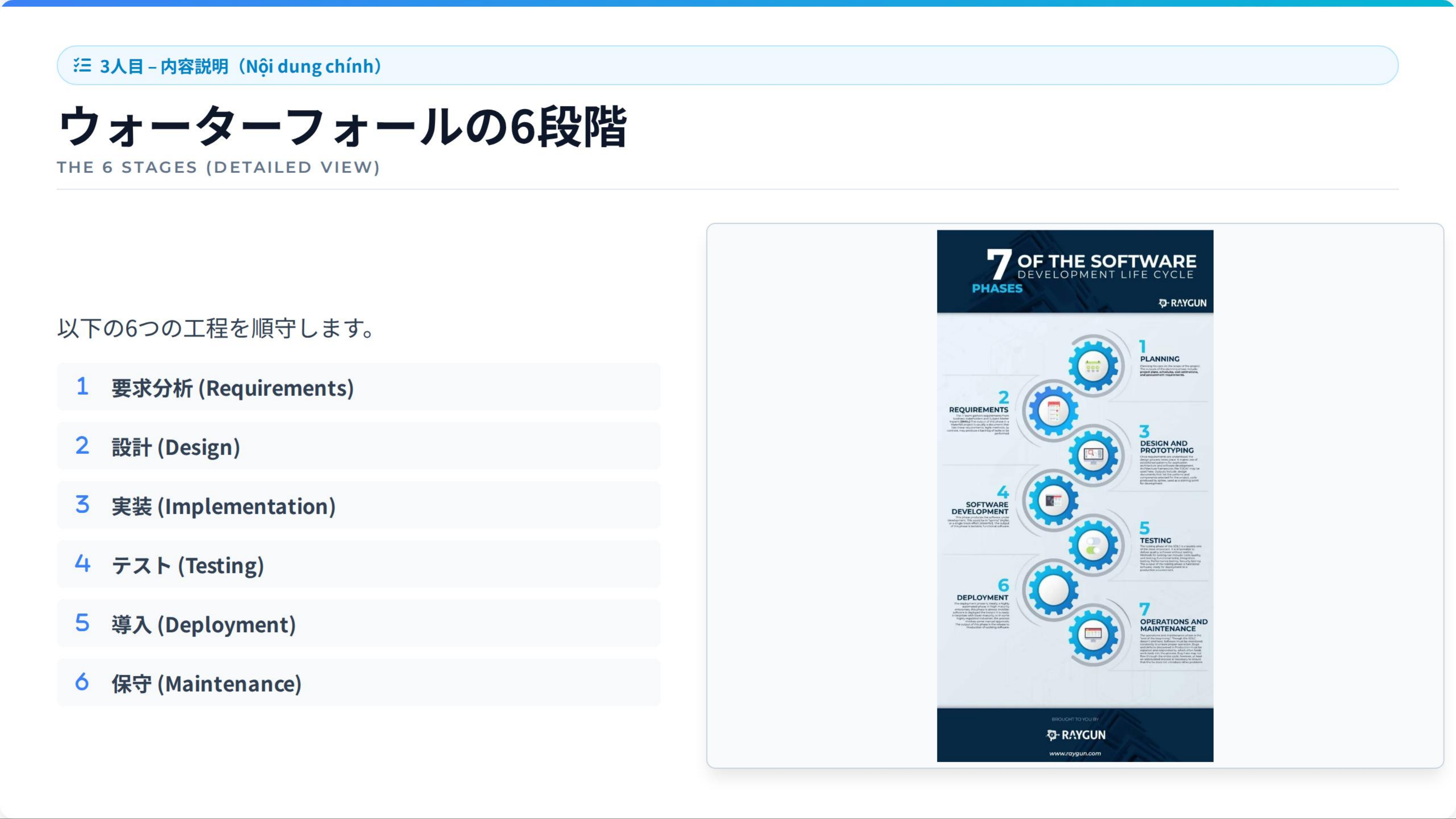Viewport: 1456px width, 819px height.
Task: Select the 実装 (Implementation) list item
Action: [x=358, y=506]
